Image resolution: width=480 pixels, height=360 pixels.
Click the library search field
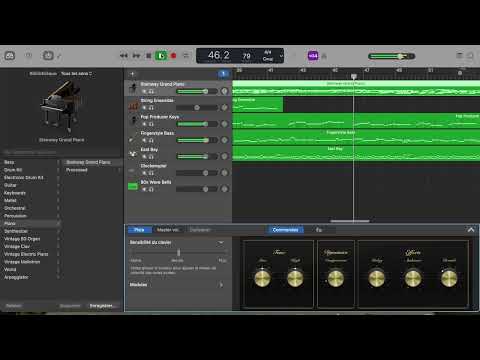click(62, 152)
